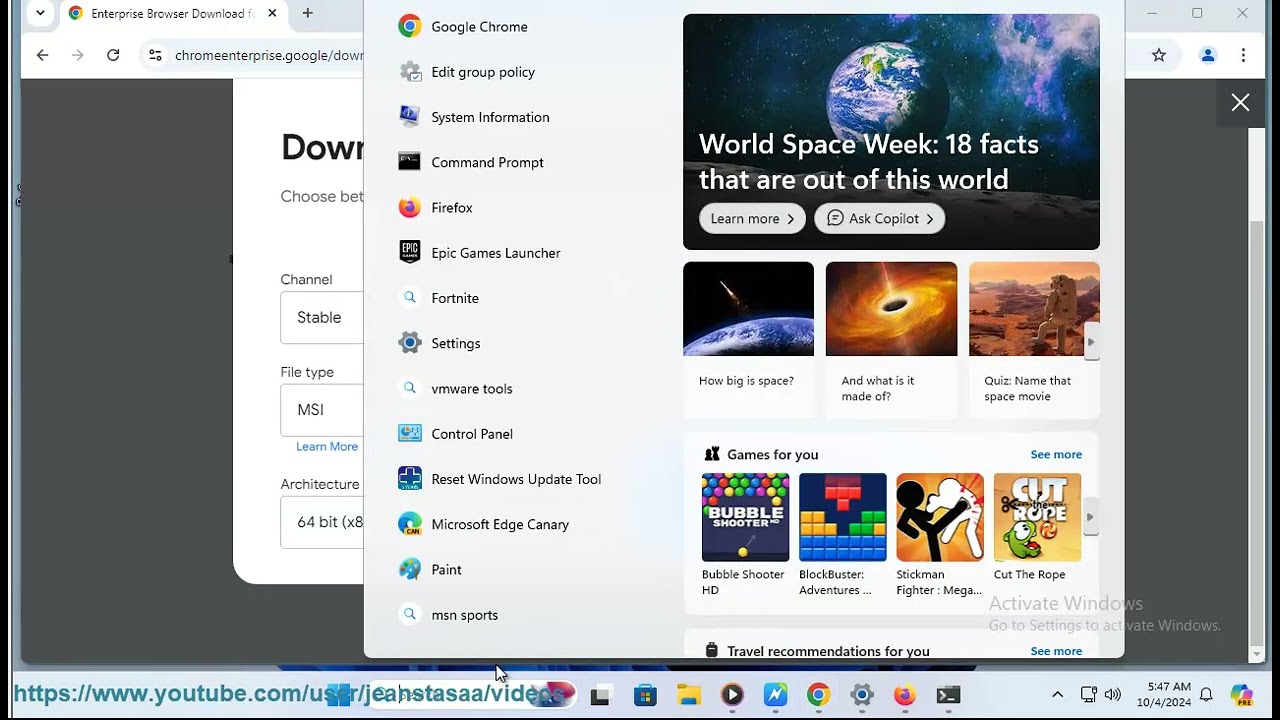Open the File type dropdown showing MSI
Viewport: 1280px width, 720px height.
(322, 410)
